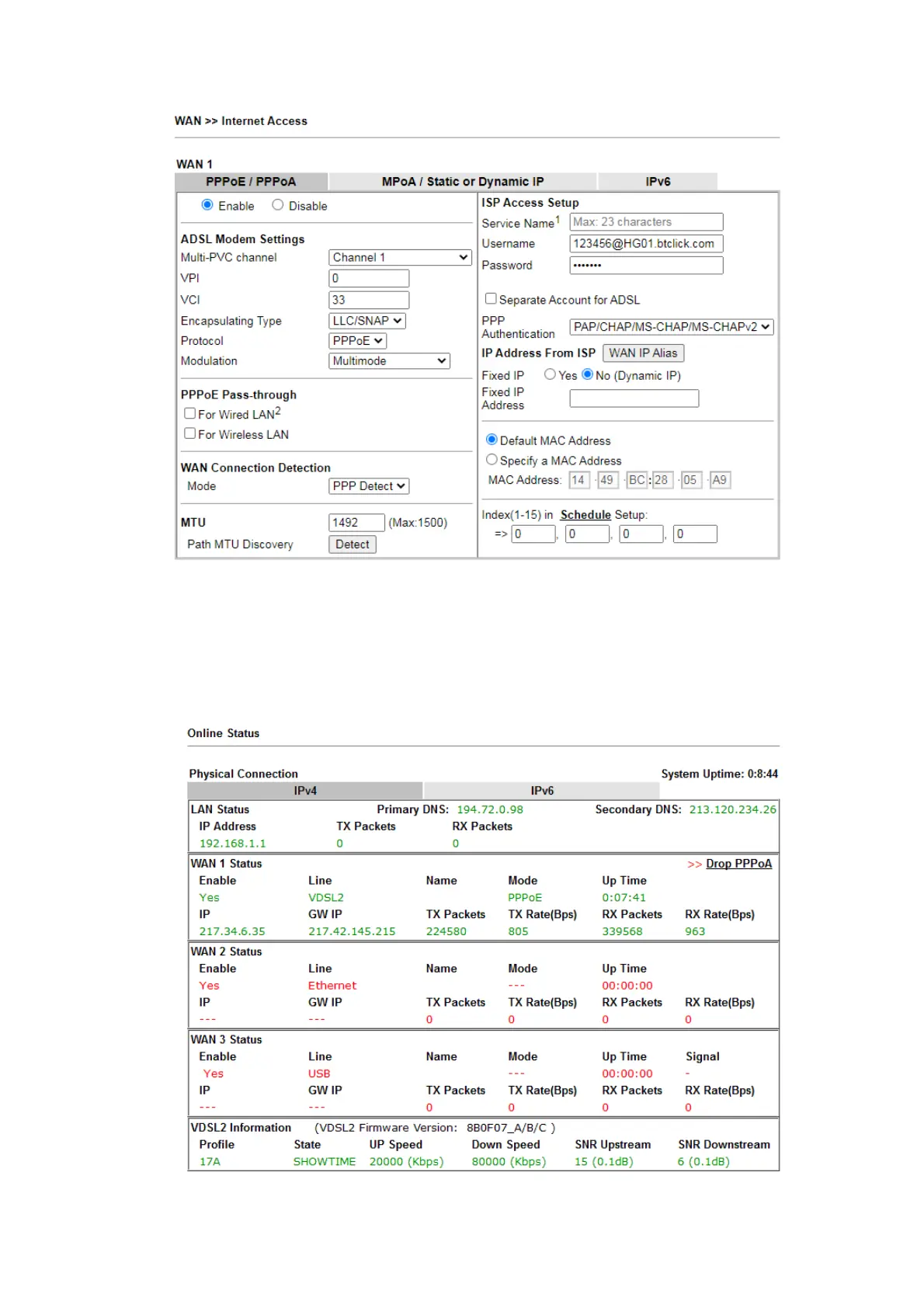Viewport: 924px width, 1308px height.
Task: Open the IPv6 tab in WAN 1
Action: click(658, 182)
